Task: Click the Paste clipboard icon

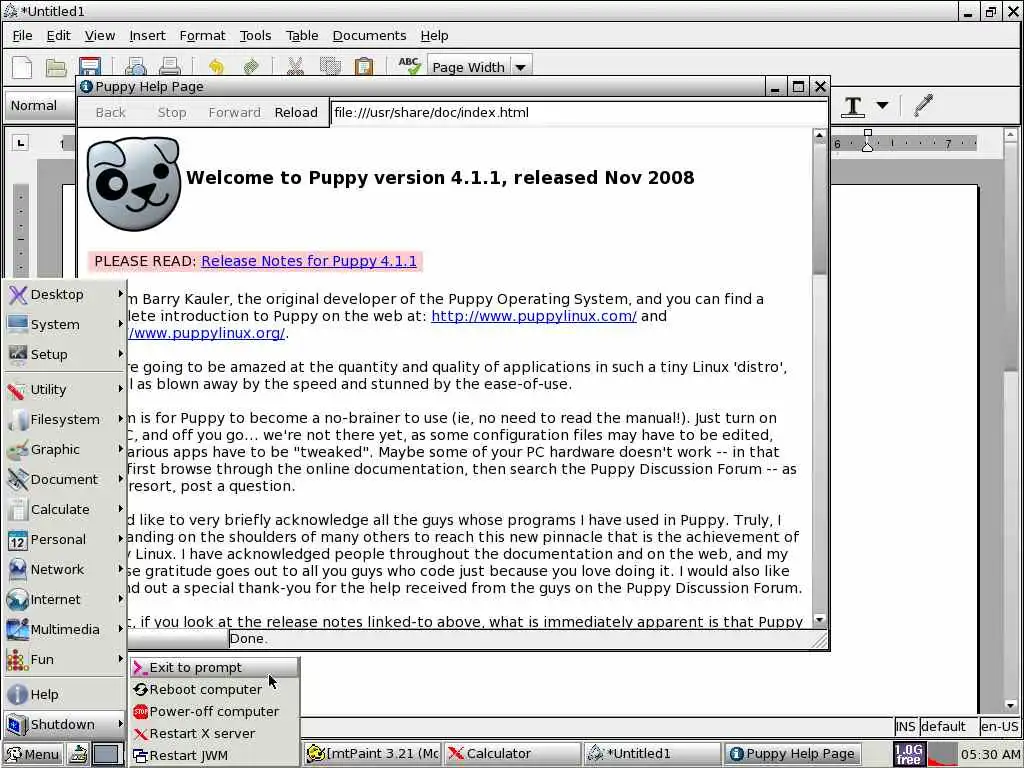Action: pyautogui.click(x=364, y=67)
